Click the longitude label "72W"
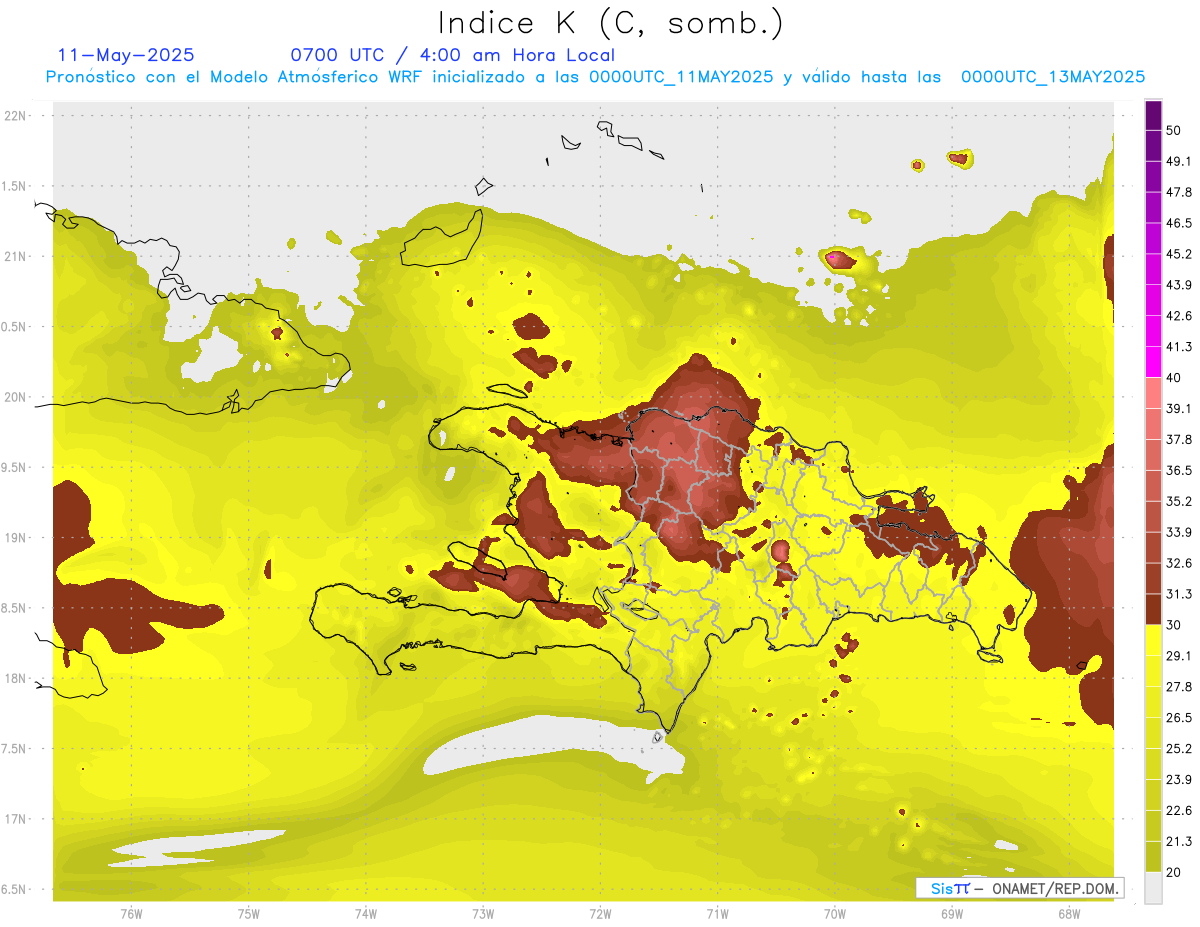This screenshot has height=927, width=1200. (600, 914)
